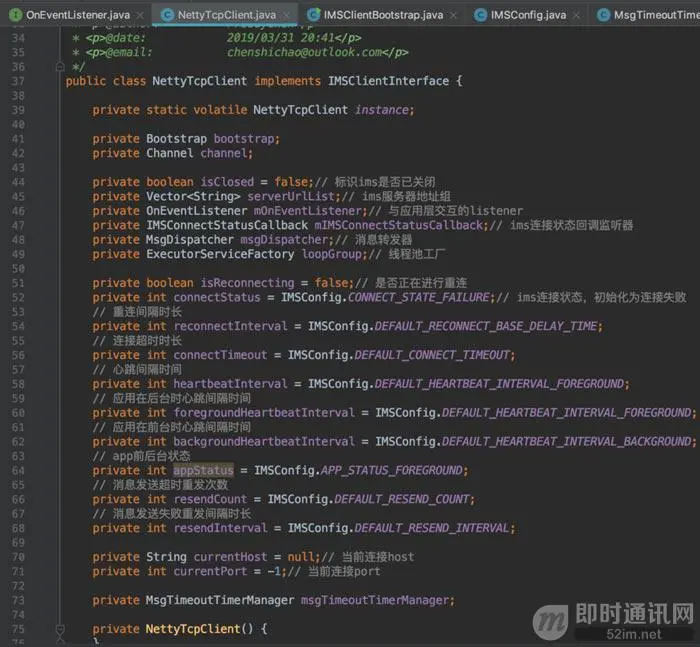This screenshot has height=647, width=700.
Task: Click the DEFAULT_RESEND_COUNT constant
Action: (x=402, y=499)
